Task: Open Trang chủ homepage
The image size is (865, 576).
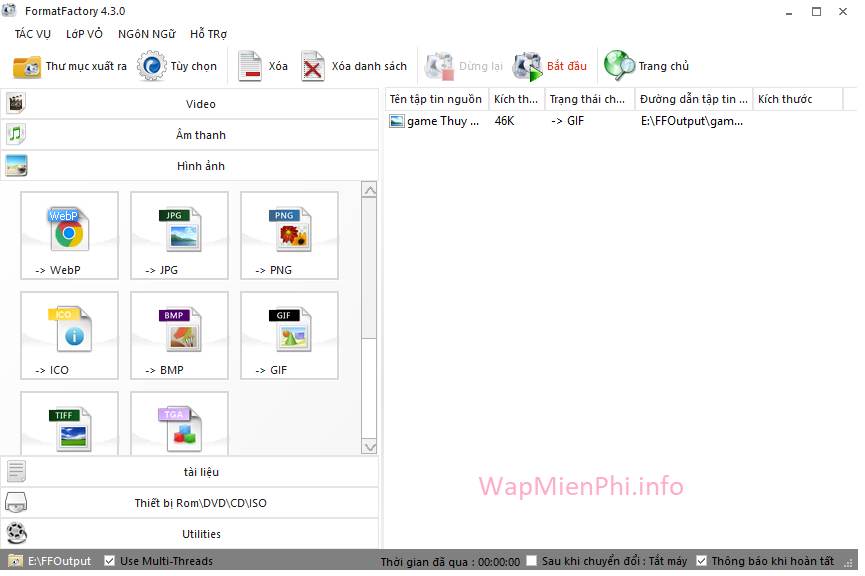Action: [x=646, y=66]
